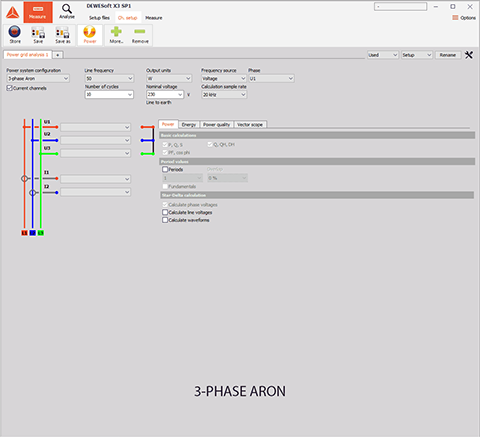This screenshot has height=437, width=480.
Task: Expand the Line frequency dropdown
Action: tap(109, 79)
